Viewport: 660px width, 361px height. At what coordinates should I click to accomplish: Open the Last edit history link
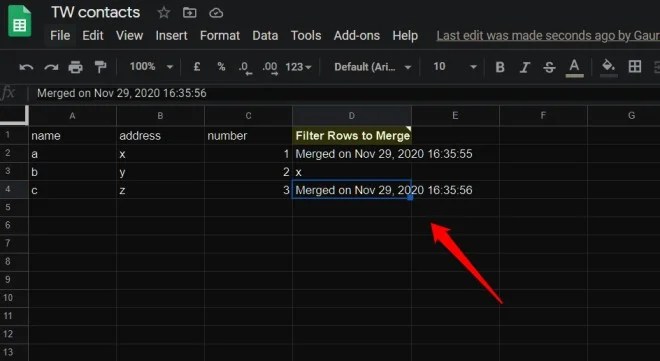tap(548, 36)
